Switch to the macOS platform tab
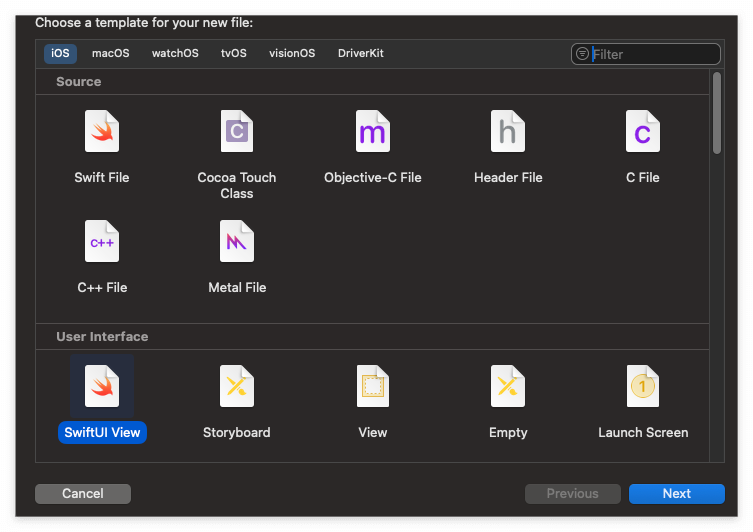Image resolution: width=753 pixels, height=532 pixels. point(110,53)
